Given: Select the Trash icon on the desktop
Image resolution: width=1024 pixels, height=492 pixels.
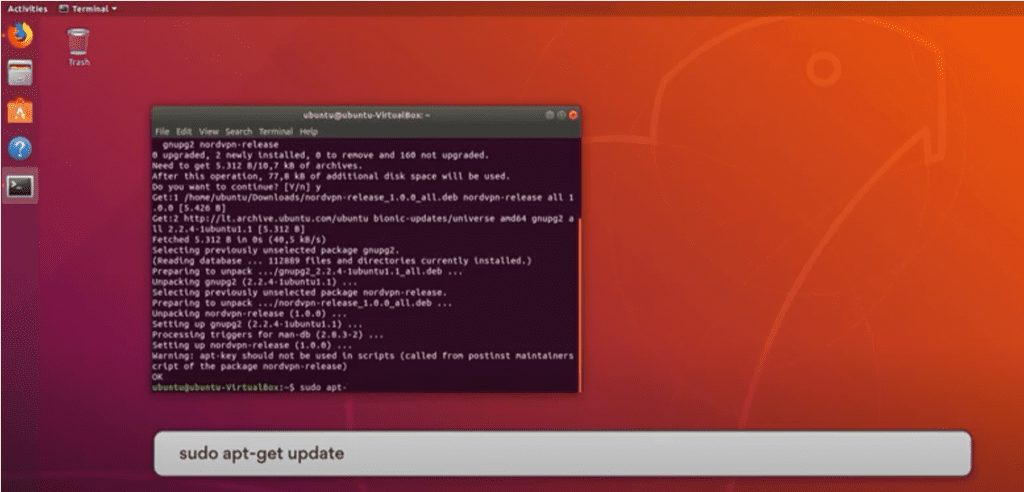Looking at the screenshot, I should [x=78, y=45].
